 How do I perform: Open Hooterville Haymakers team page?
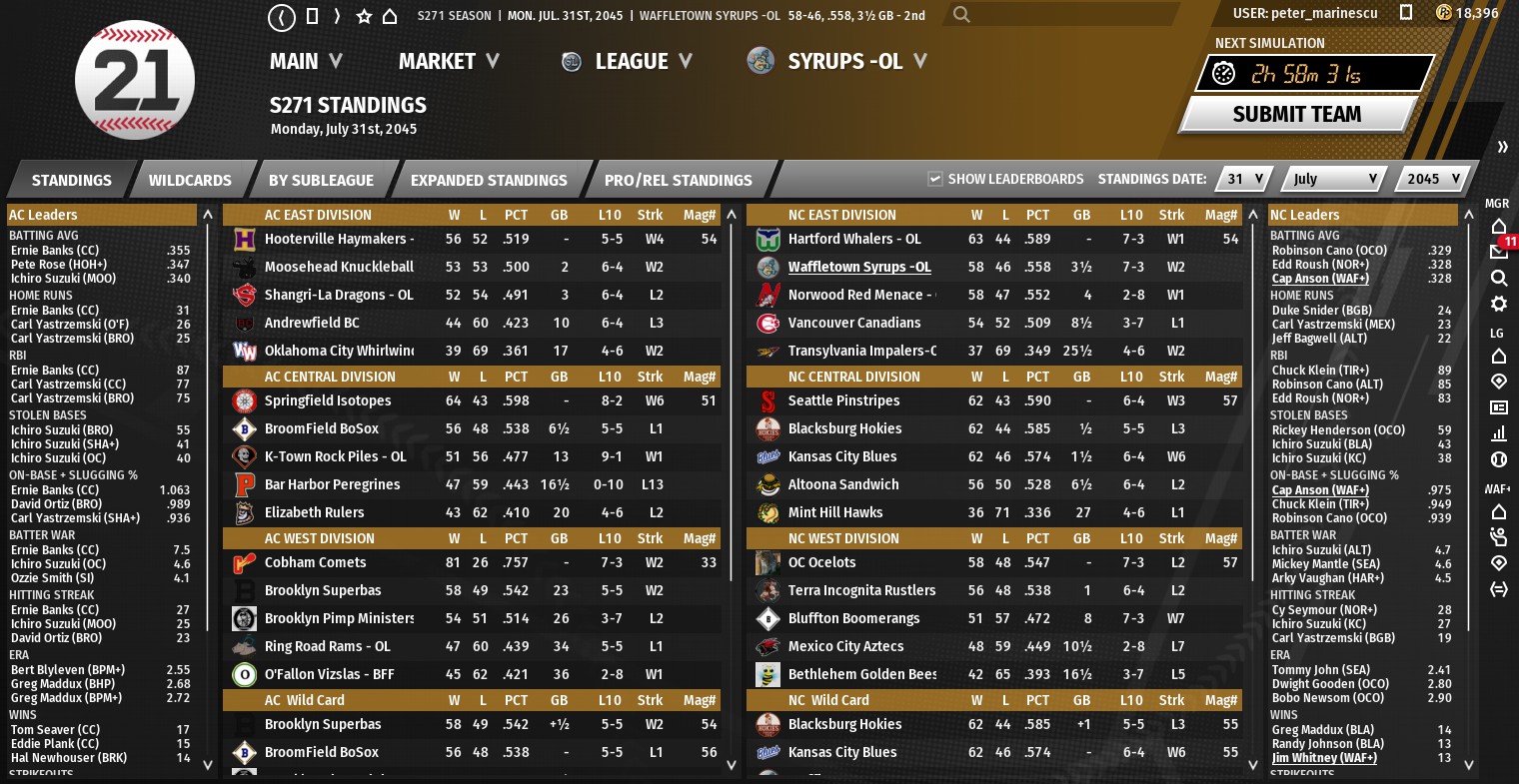coord(339,240)
